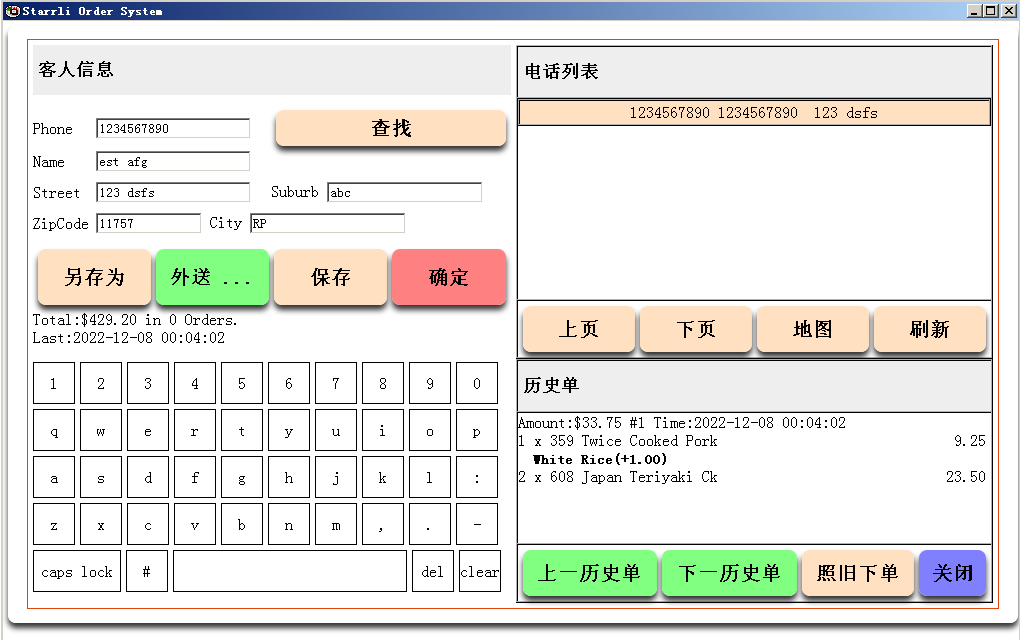Click the 查找 search button
This screenshot has height=640, width=1020.
click(391, 128)
